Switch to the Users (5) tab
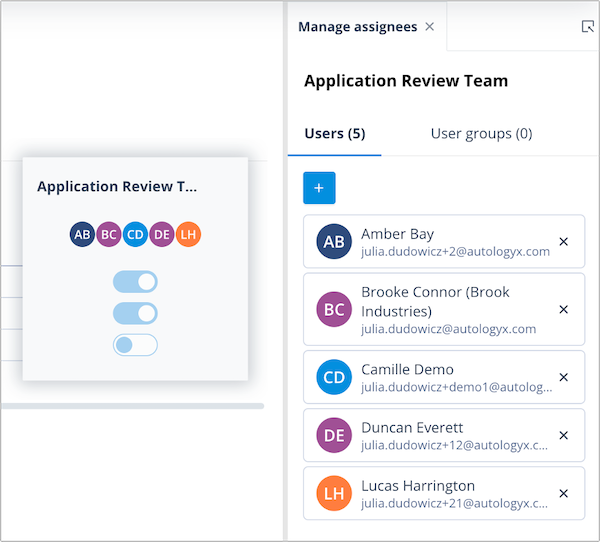 click(x=335, y=134)
